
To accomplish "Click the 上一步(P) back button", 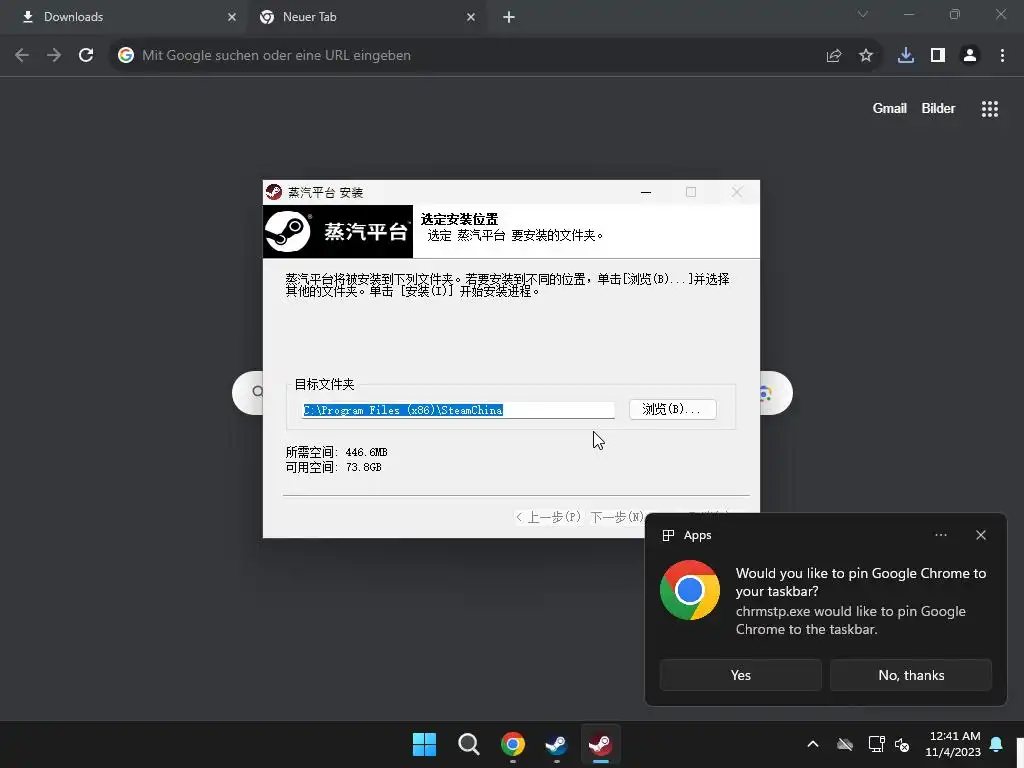I will [x=547, y=517].
